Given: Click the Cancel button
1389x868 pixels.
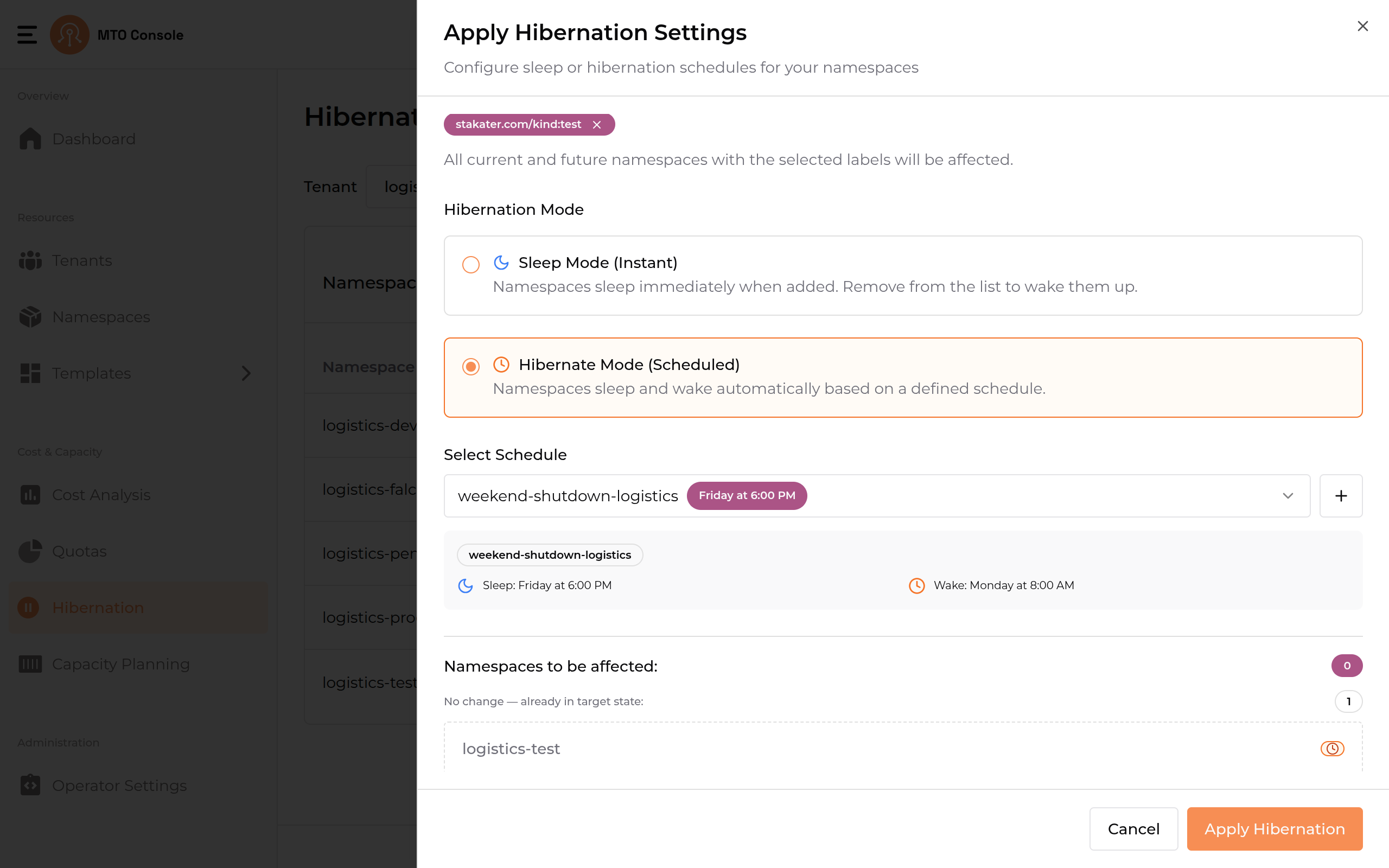Looking at the screenshot, I should [x=1133, y=828].
